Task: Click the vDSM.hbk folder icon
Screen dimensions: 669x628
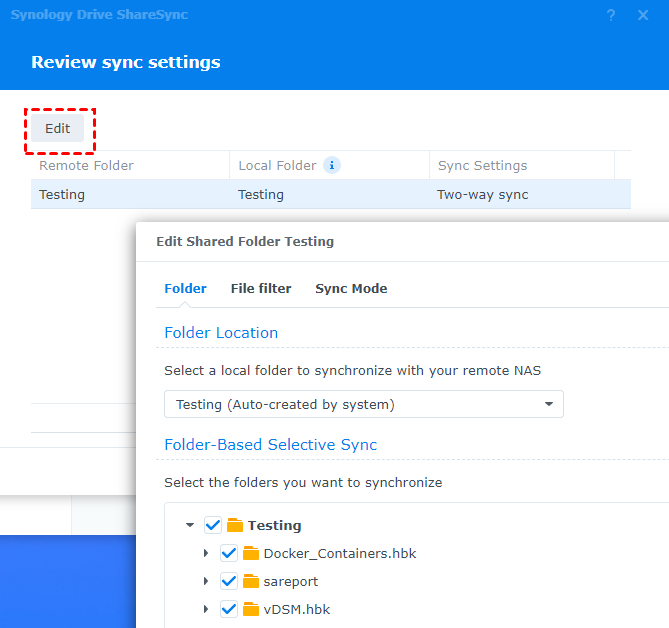Action: [251, 609]
